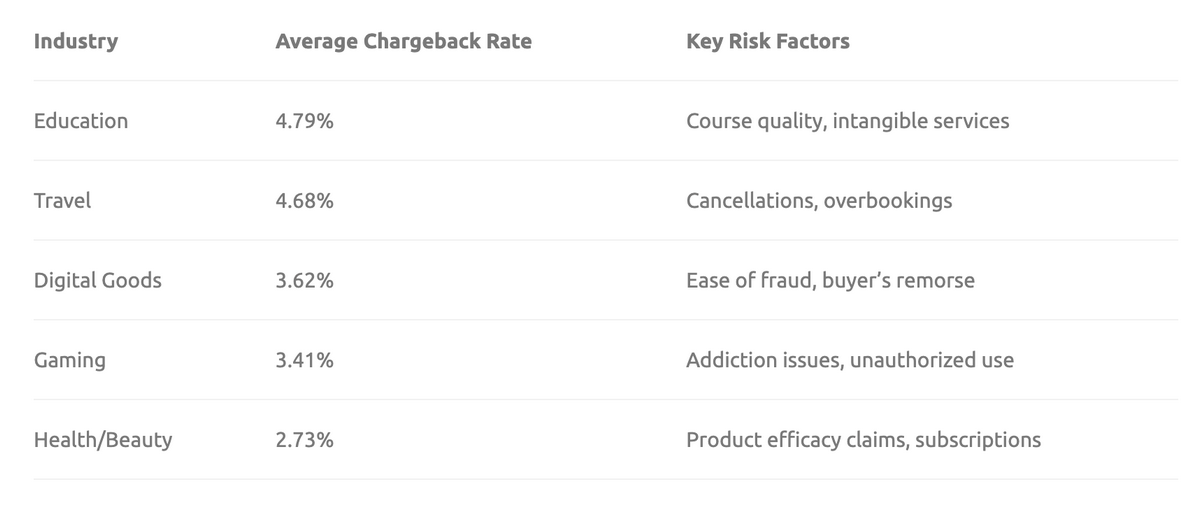Click the 4.79% chargeback rate value

pos(304,121)
